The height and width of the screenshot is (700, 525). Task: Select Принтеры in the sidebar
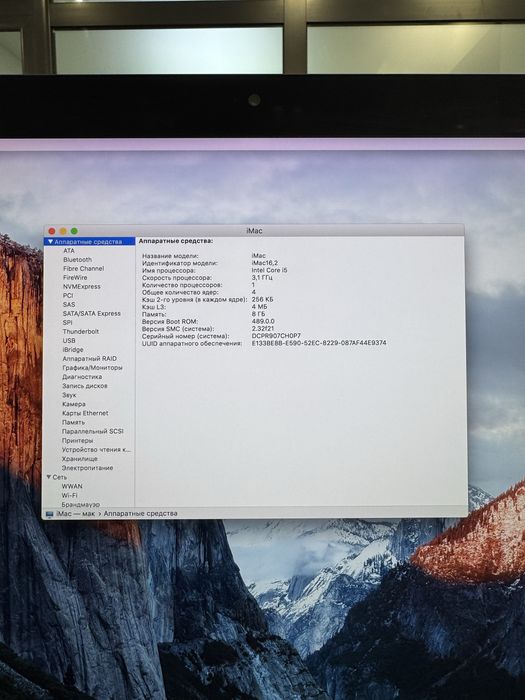[x=77, y=440]
